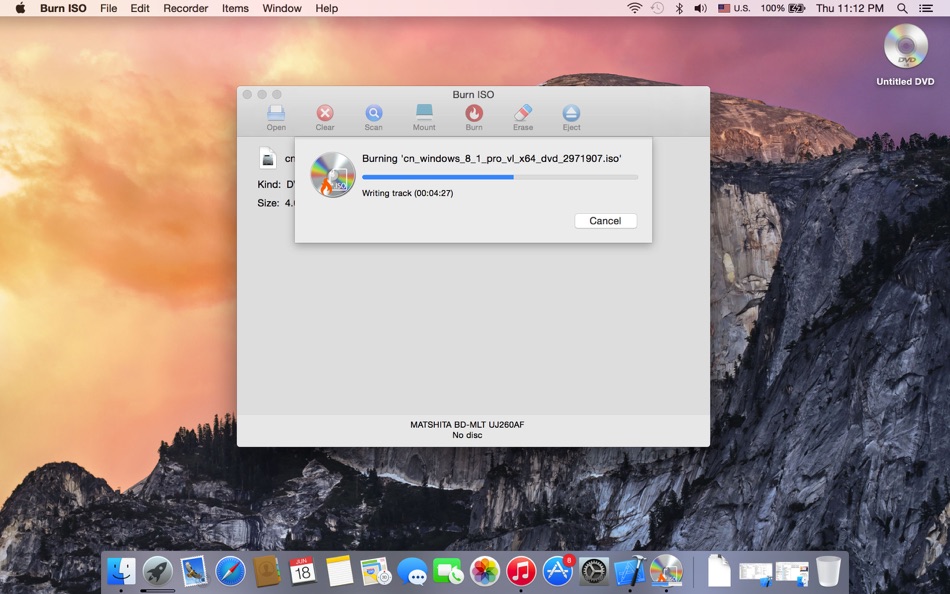Viewport: 950px width, 594px height.
Task: Open Mail stamp icon in the dock
Action: [194, 571]
